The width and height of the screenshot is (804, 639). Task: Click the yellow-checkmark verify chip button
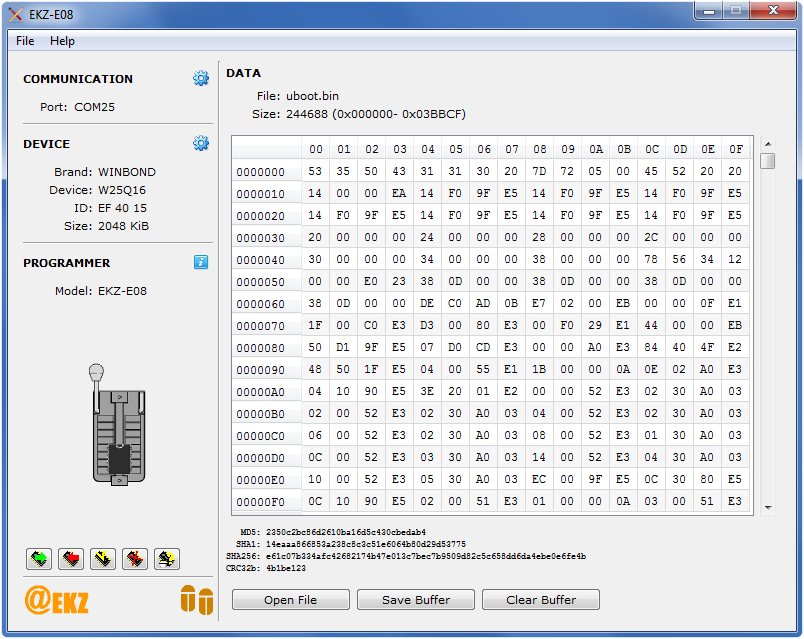pyautogui.click(x=103, y=558)
